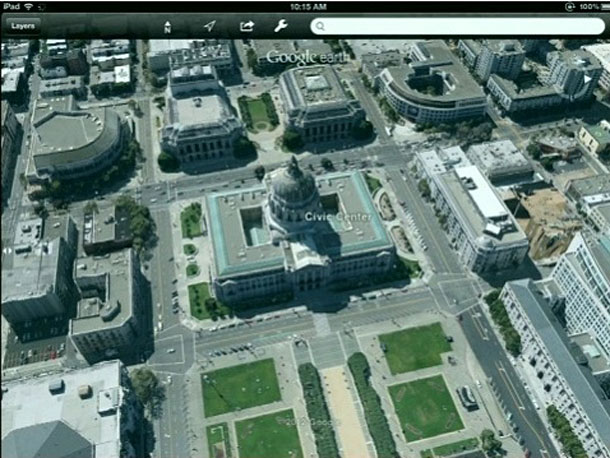
Task: Tap the My Location arrow icon
Action: pyautogui.click(x=209, y=26)
